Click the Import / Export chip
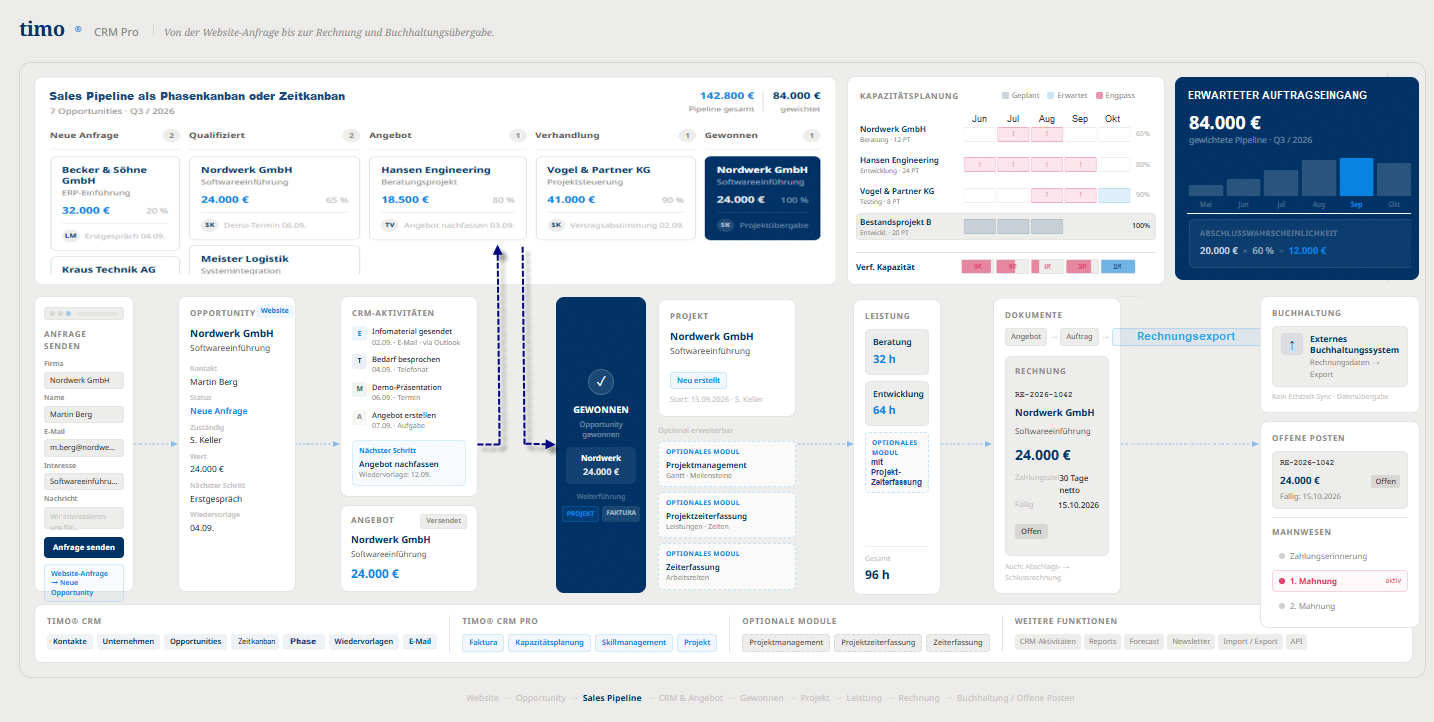 click(x=1250, y=642)
